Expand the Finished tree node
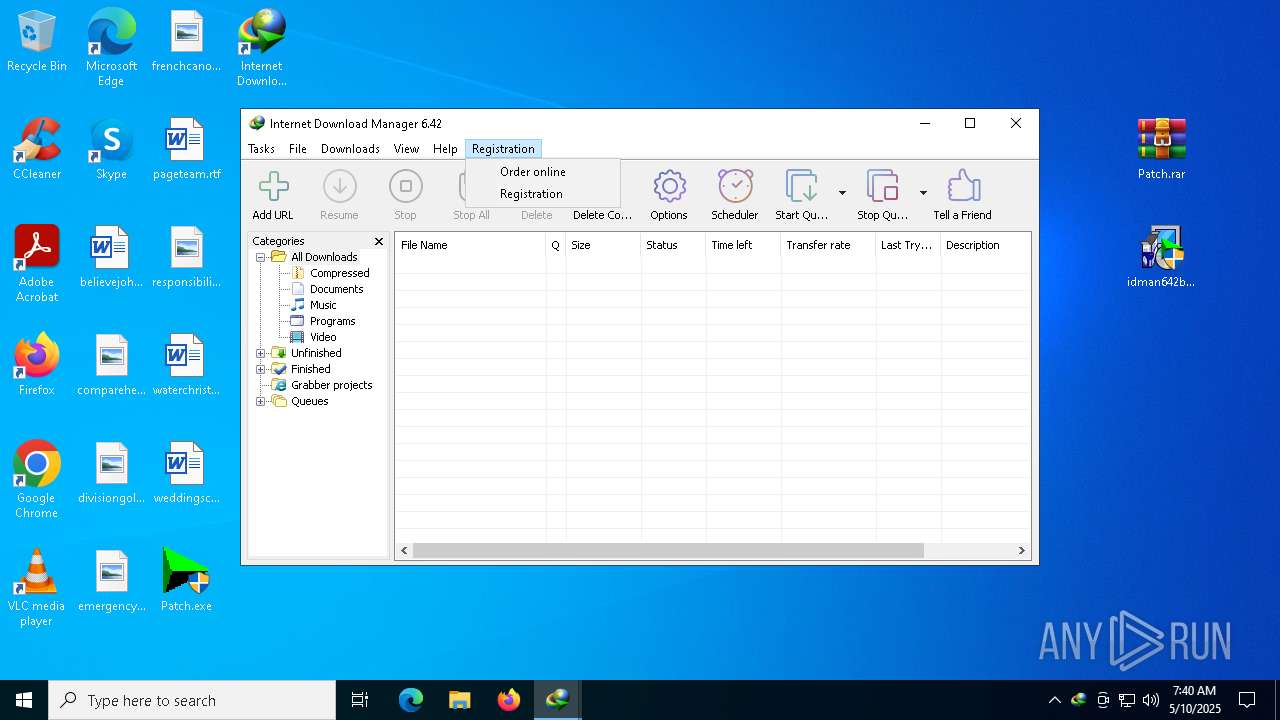The width and height of the screenshot is (1280, 720). point(261,369)
